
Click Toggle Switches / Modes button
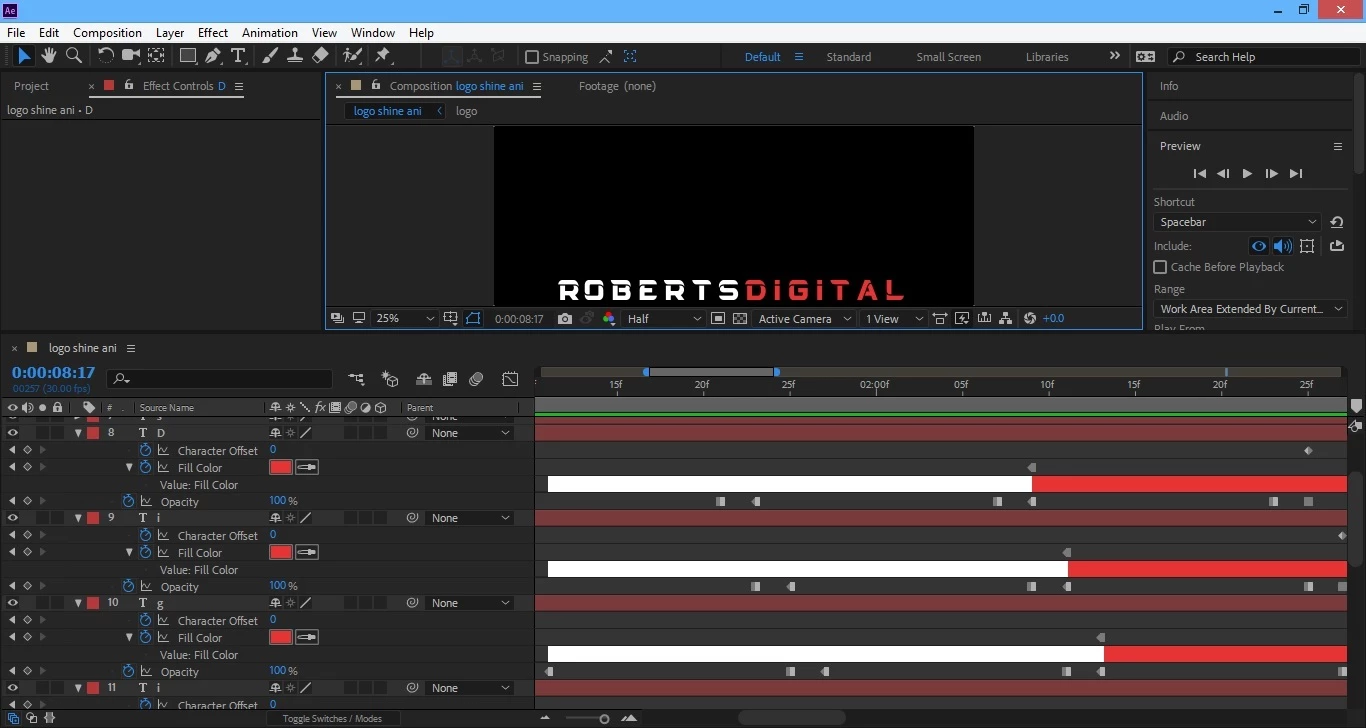pyautogui.click(x=332, y=718)
